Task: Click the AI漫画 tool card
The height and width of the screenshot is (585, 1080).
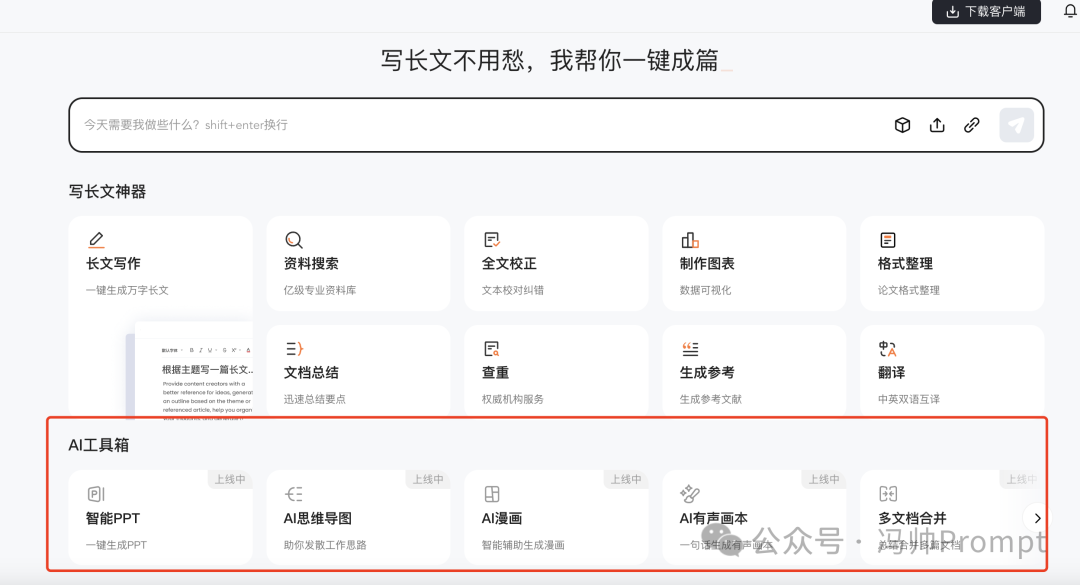Action: click(556, 518)
